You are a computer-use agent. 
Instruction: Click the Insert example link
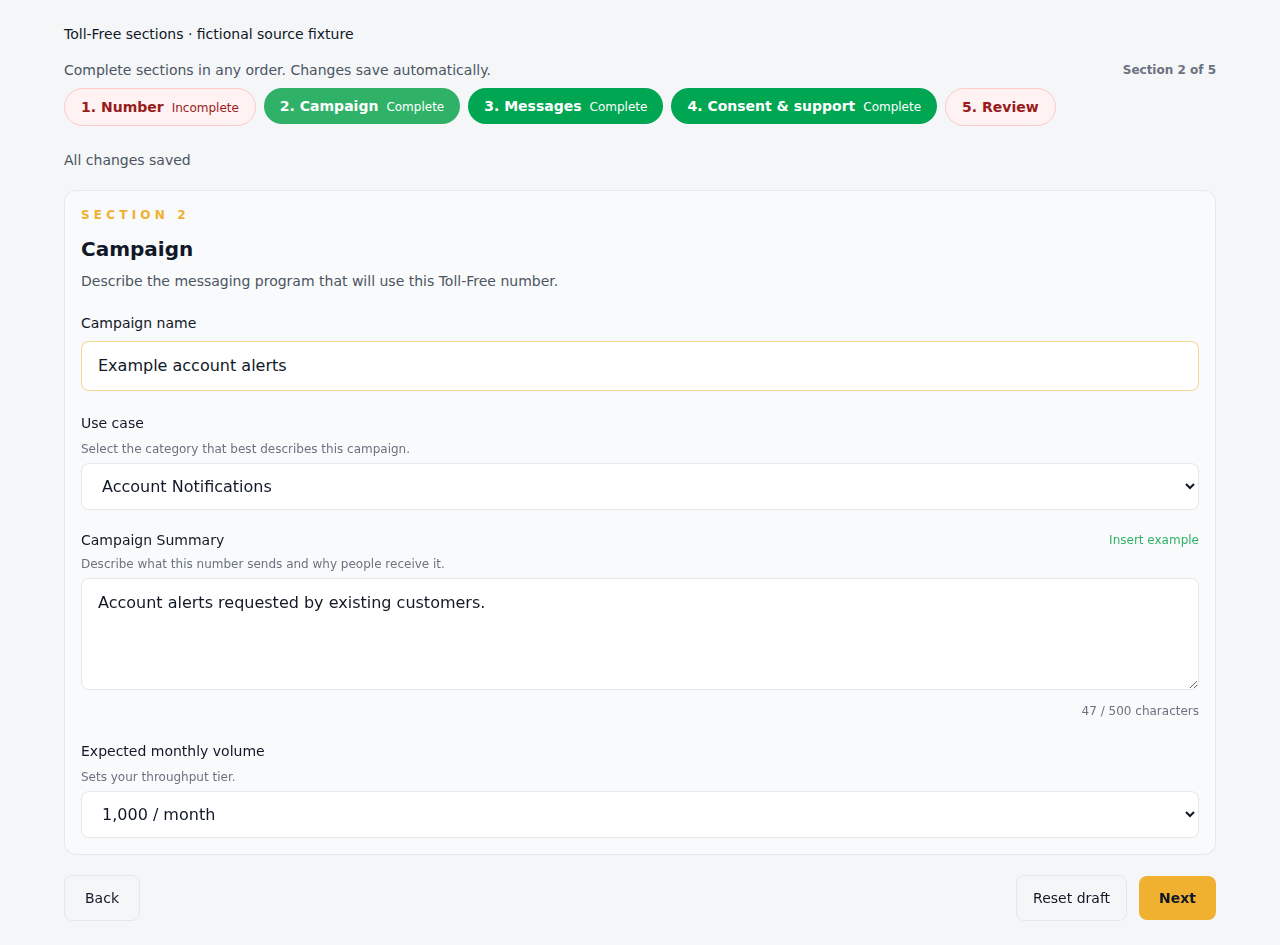[1153, 540]
